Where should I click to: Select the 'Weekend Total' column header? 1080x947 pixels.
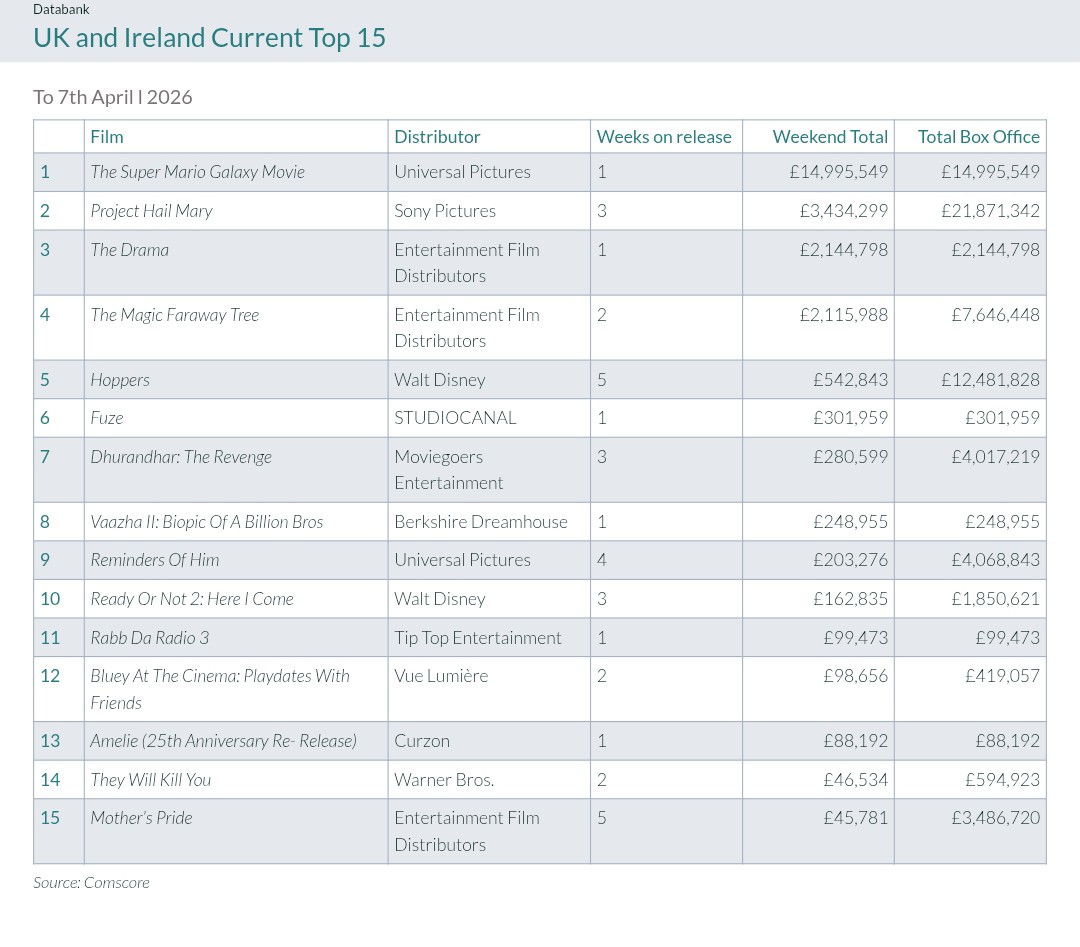(830, 137)
